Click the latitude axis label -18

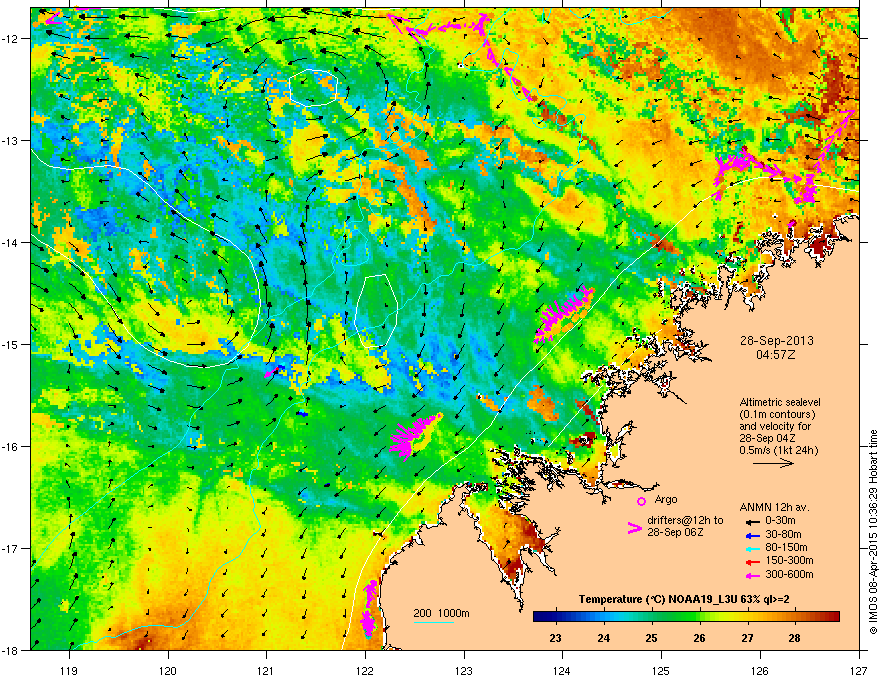pyautogui.click(x=11, y=651)
